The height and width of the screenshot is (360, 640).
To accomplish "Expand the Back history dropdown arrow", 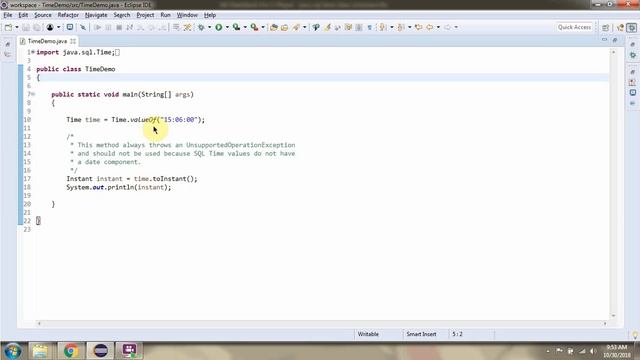I will [x=438, y=27].
